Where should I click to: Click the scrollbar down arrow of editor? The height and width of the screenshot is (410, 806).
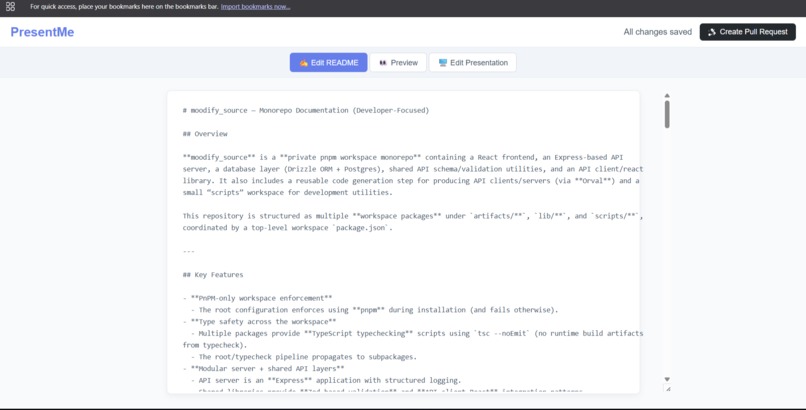pos(667,379)
